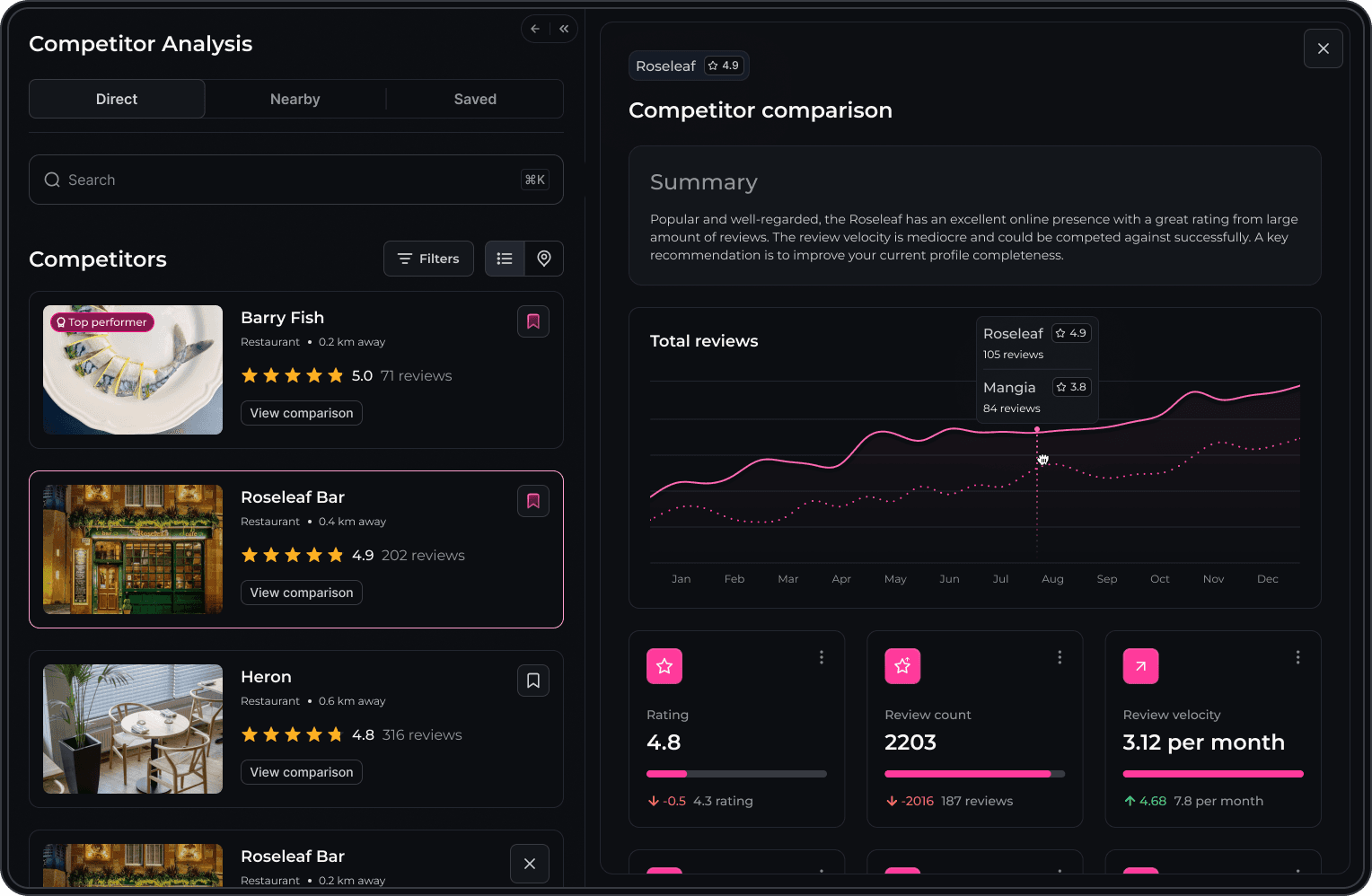The width and height of the screenshot is (1372, 896).
Task: Toggle the bookmark for Roseleaf Bar at 0.4 km
Action: click(533, 501)
